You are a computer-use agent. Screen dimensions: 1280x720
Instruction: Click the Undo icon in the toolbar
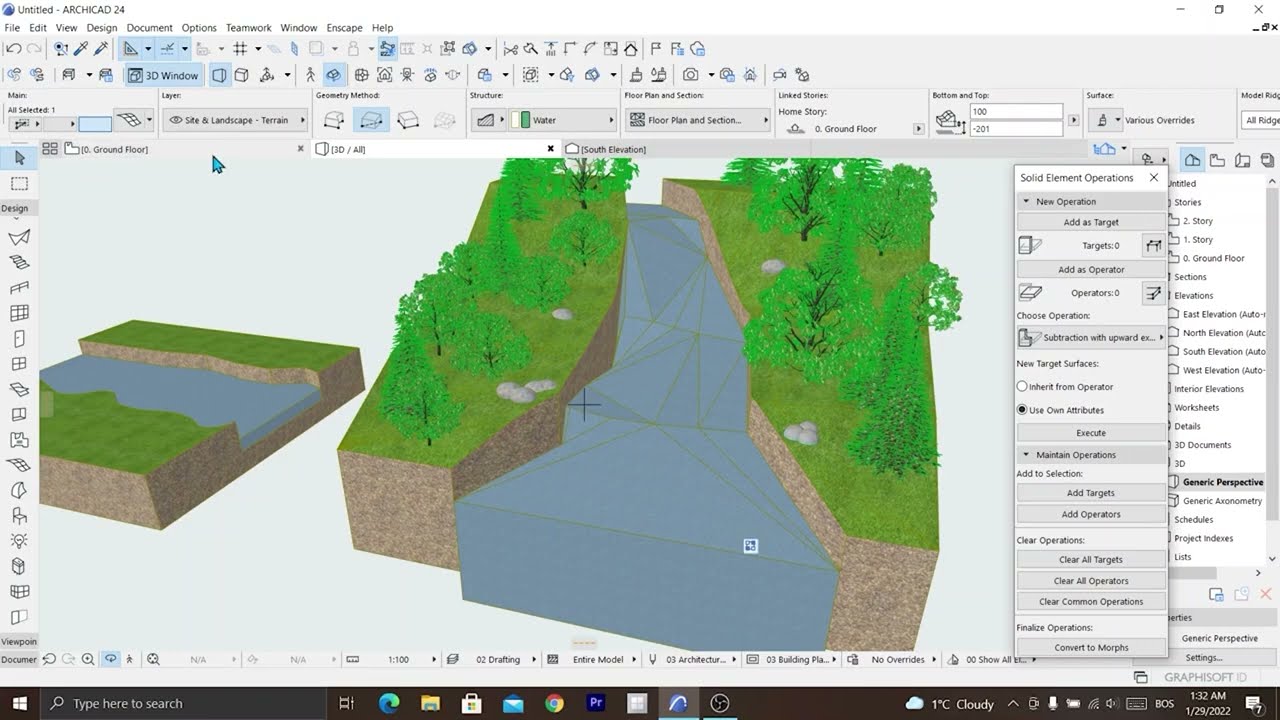pos(13,48)
